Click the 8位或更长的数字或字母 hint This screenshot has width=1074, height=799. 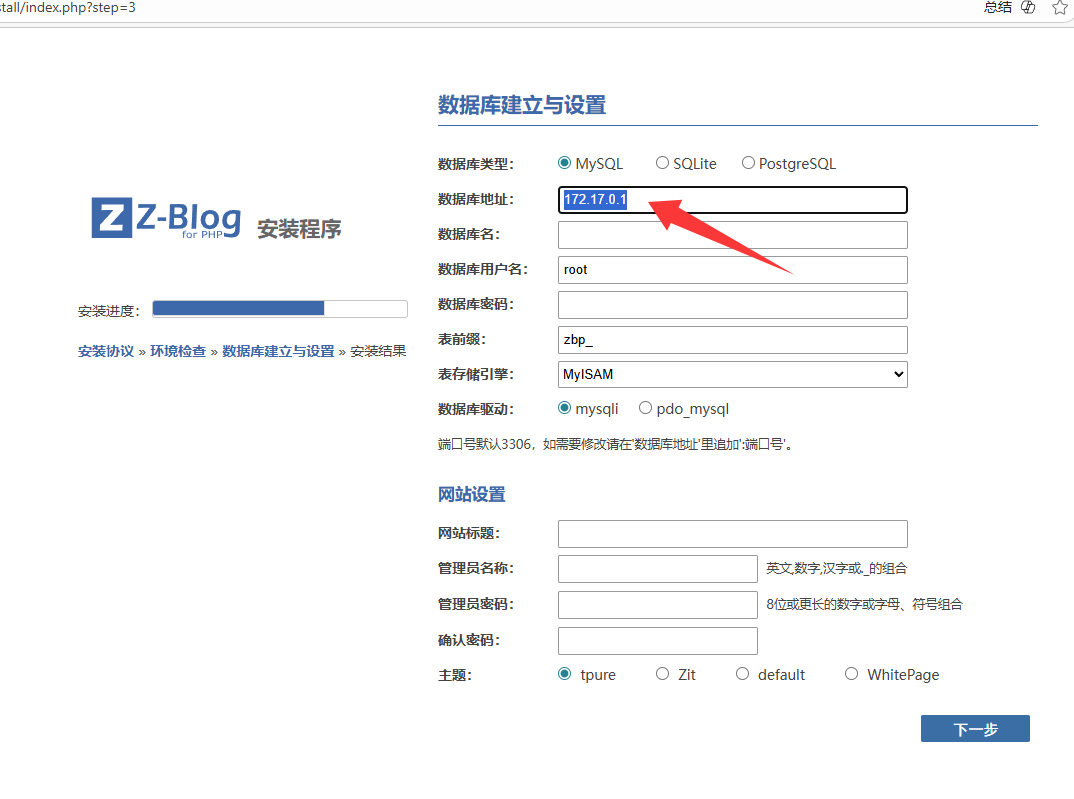click(x=864, y=605)
